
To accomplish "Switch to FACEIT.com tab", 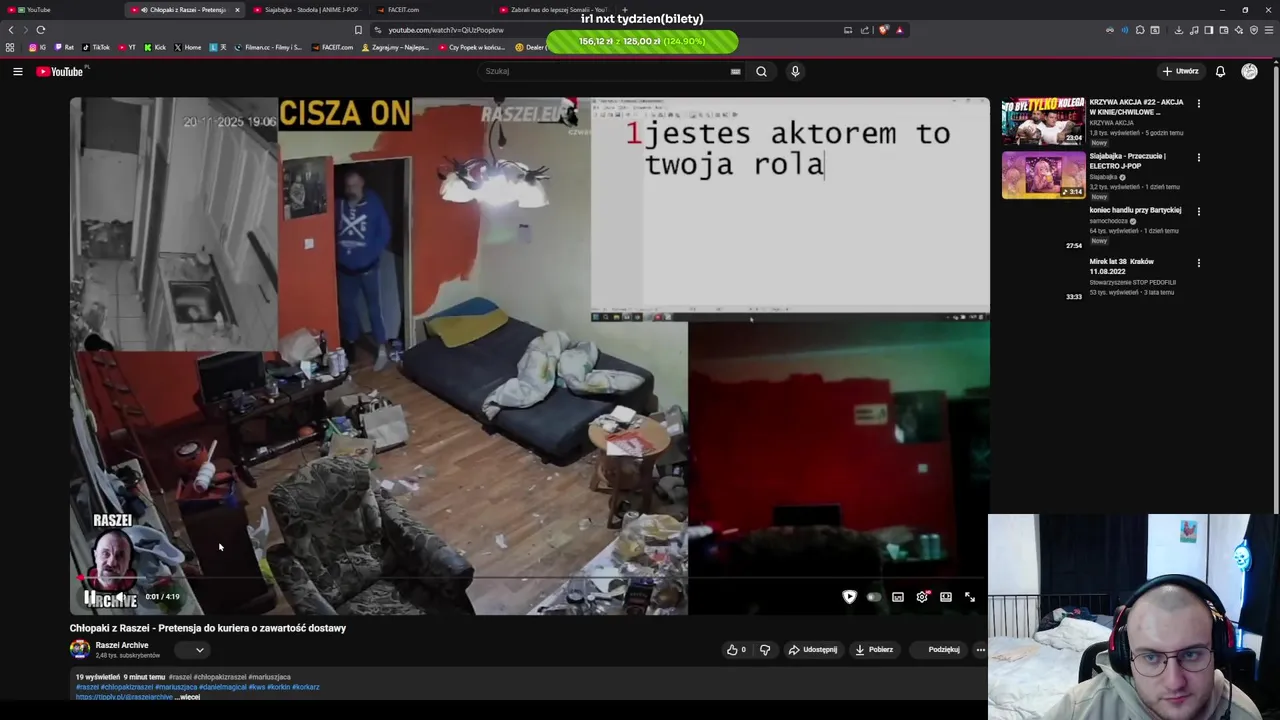I will pyautogui.click(x=430, y=10).
